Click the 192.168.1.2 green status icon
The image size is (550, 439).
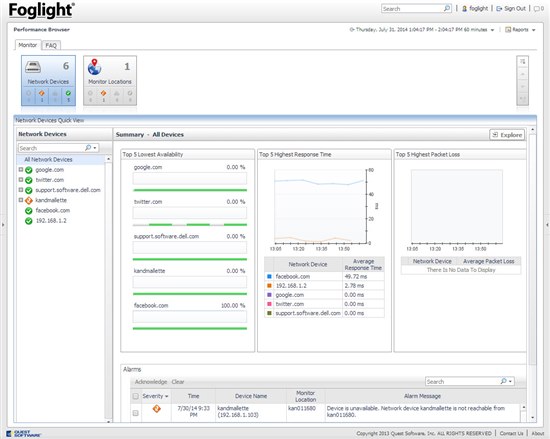click(29, 221)
